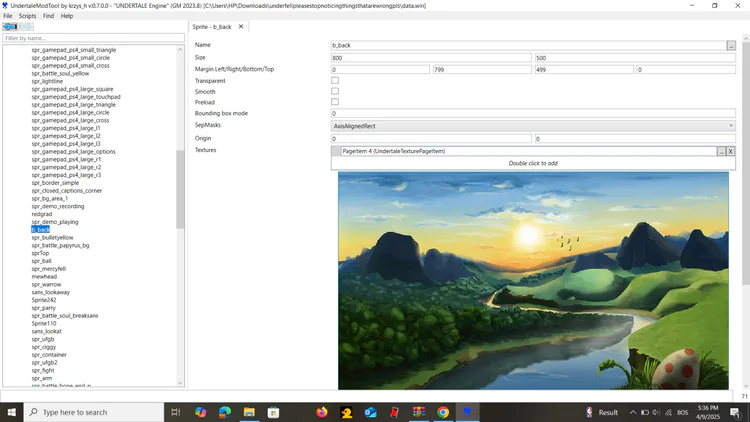Image resolution: width=750 pixels, height=422 pixels.
Task: Click the resource tree scrollbar thumb
Action: click(180, 189)
